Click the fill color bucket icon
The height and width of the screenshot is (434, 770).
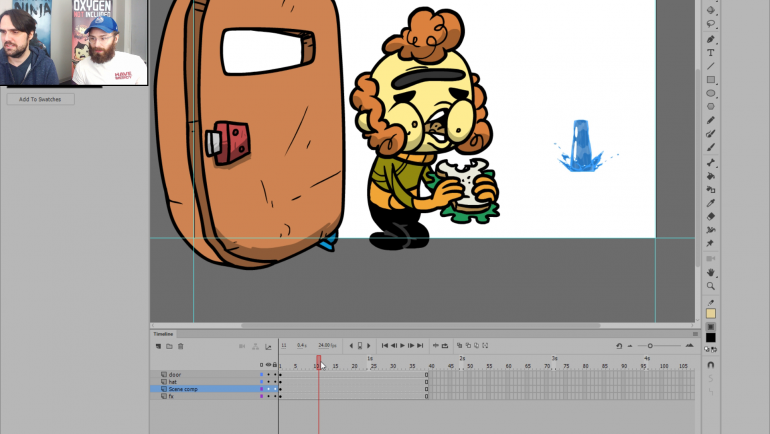pyautogui.click(x=711, y=327)
